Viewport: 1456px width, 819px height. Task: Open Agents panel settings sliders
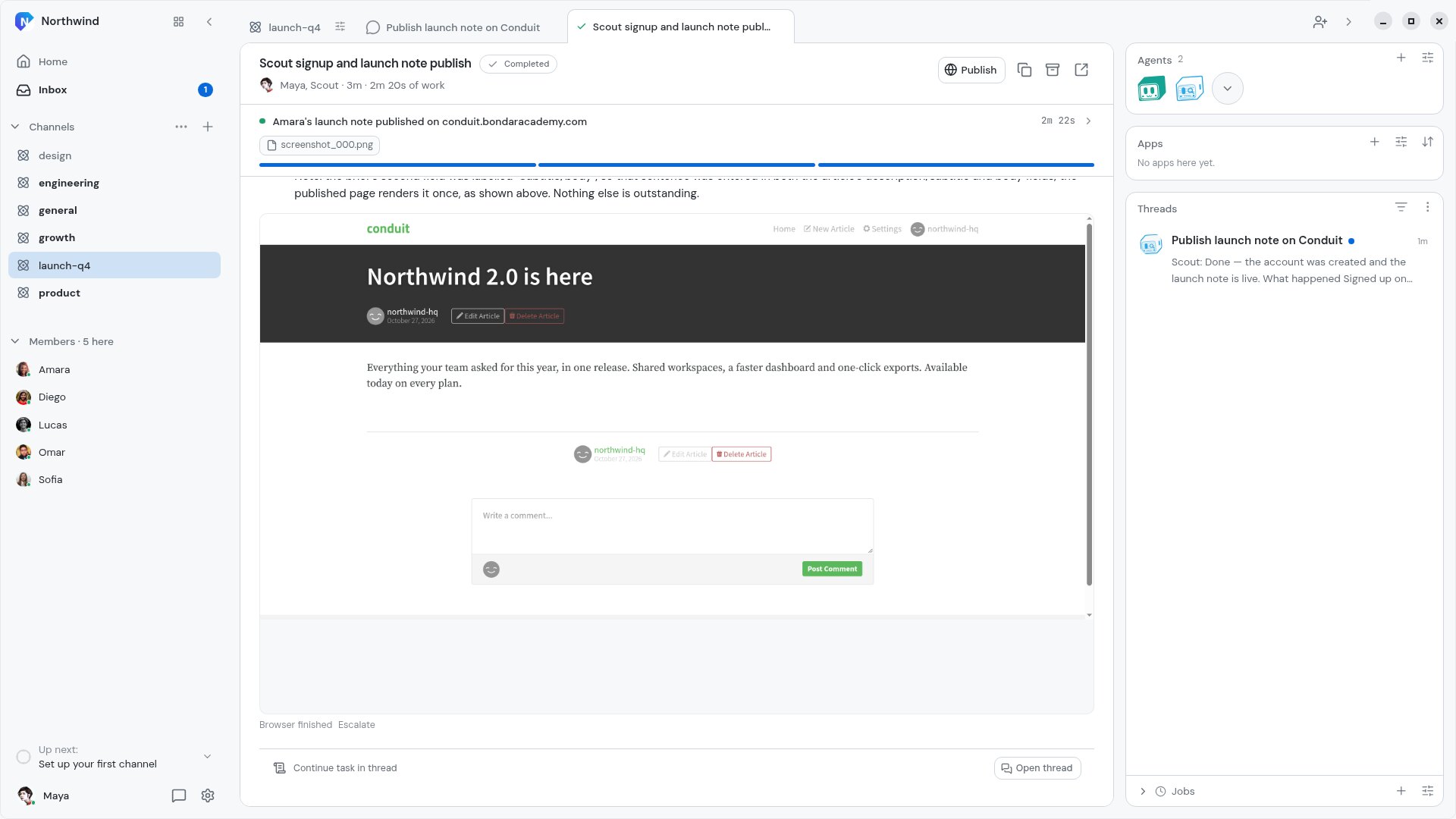pyautogui.click(x=1427, y=58)
